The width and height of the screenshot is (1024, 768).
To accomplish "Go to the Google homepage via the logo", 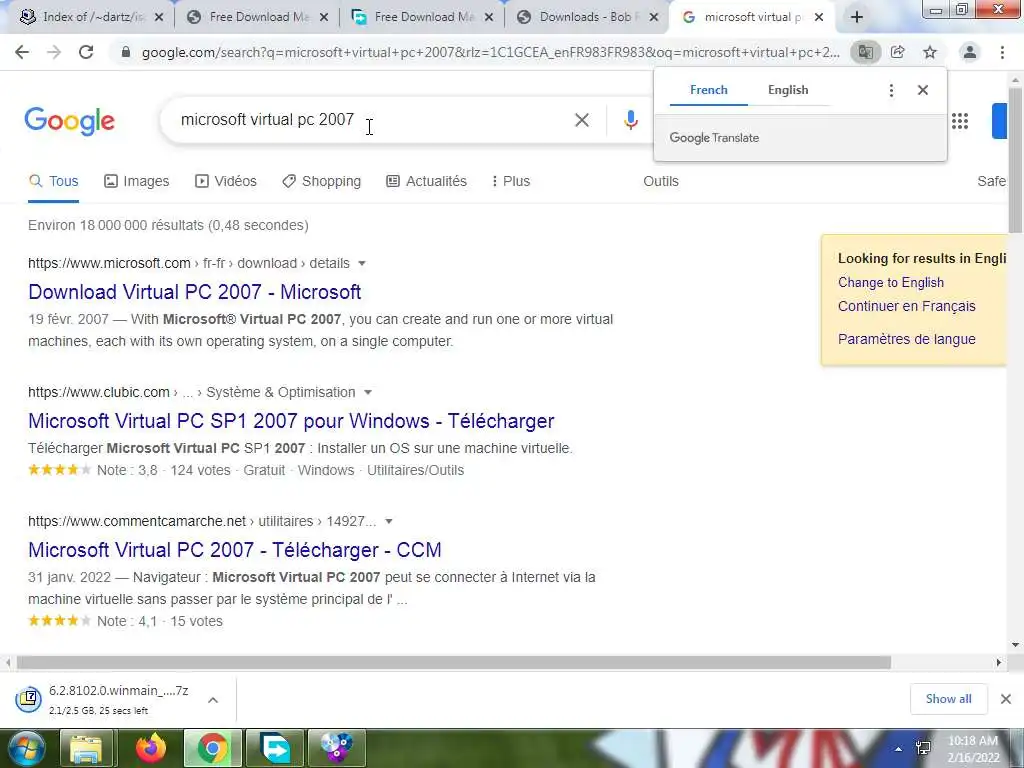I will 70,121.
